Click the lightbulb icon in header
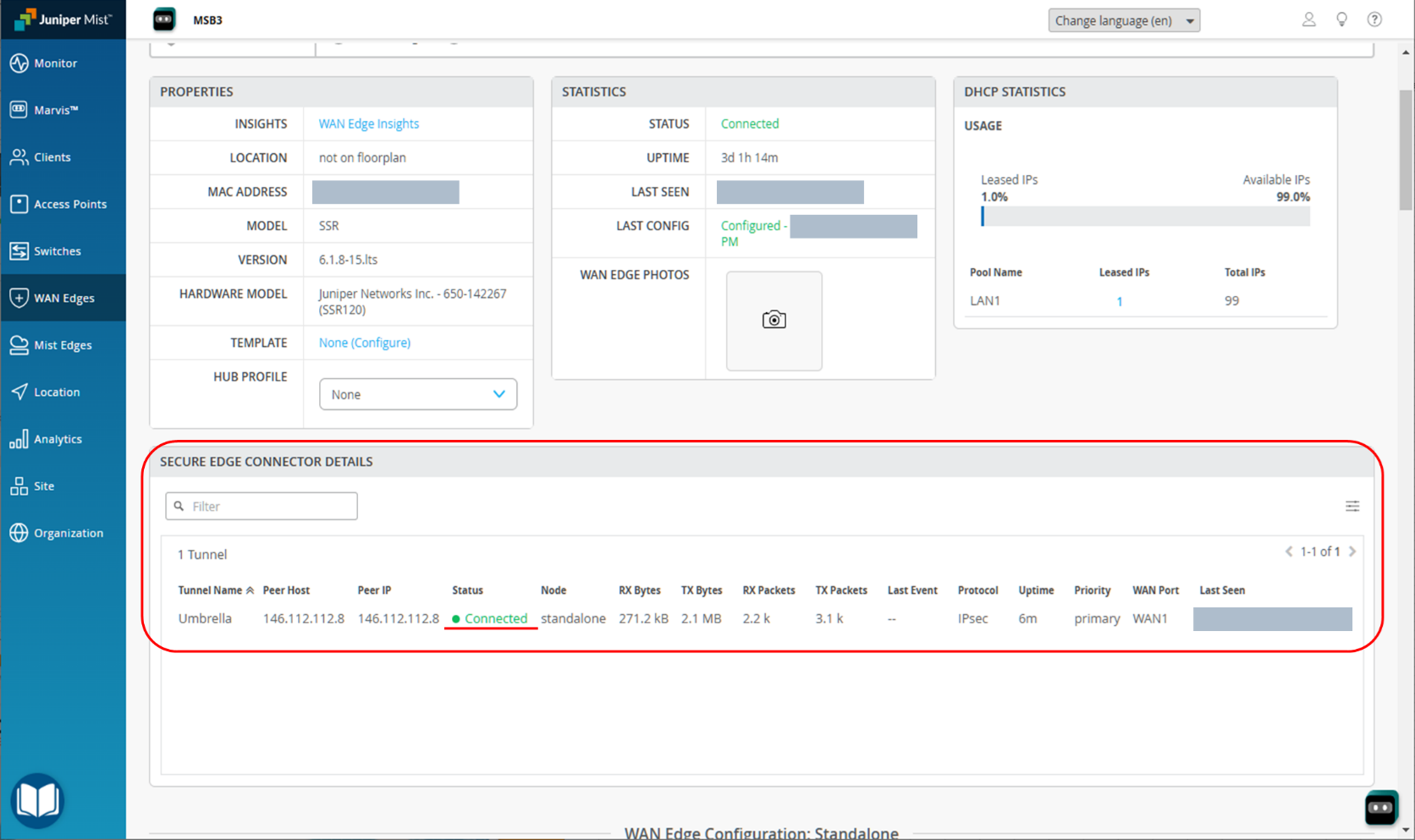1415x840 pixels. pyautogui.click(x=1341, y=19)
